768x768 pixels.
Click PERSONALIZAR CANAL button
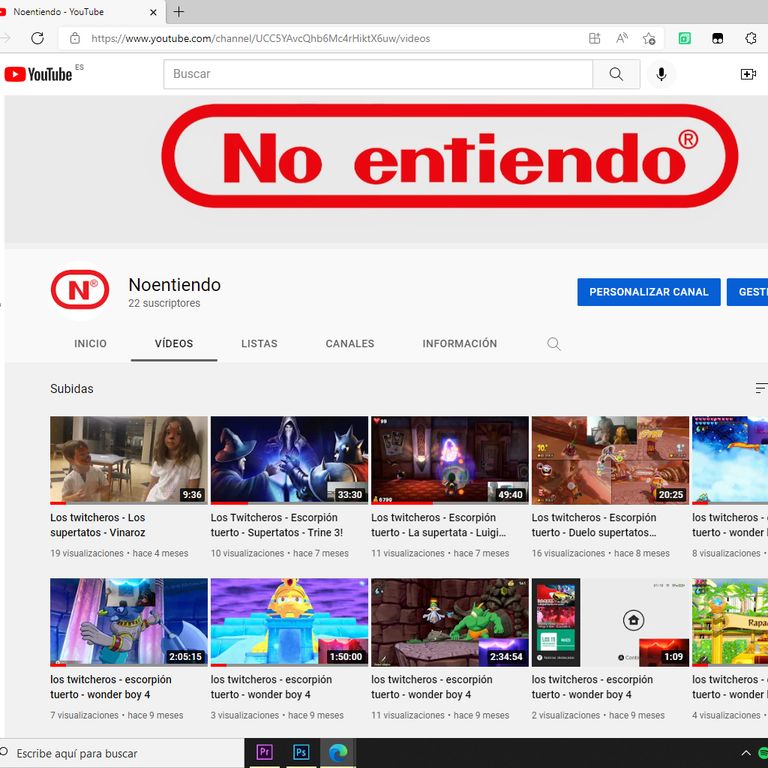click(648, 292)
